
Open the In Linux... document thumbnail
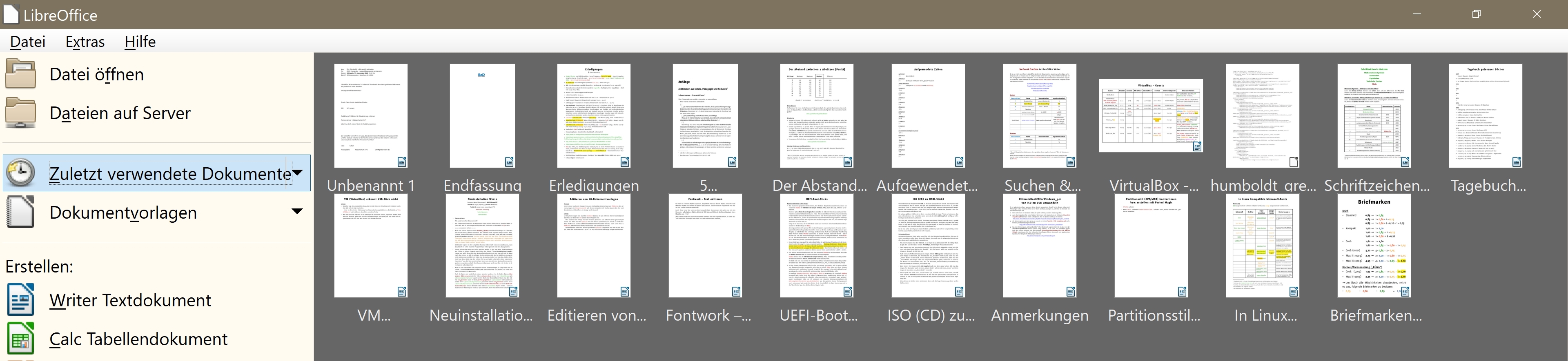coord(1263,246)
